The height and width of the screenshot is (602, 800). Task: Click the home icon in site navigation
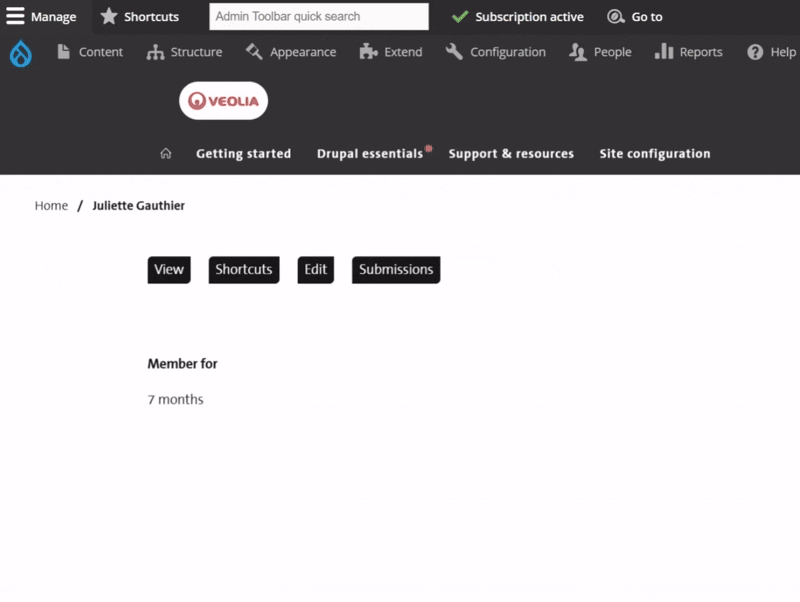pyautogui.click(x=166, y=153)
